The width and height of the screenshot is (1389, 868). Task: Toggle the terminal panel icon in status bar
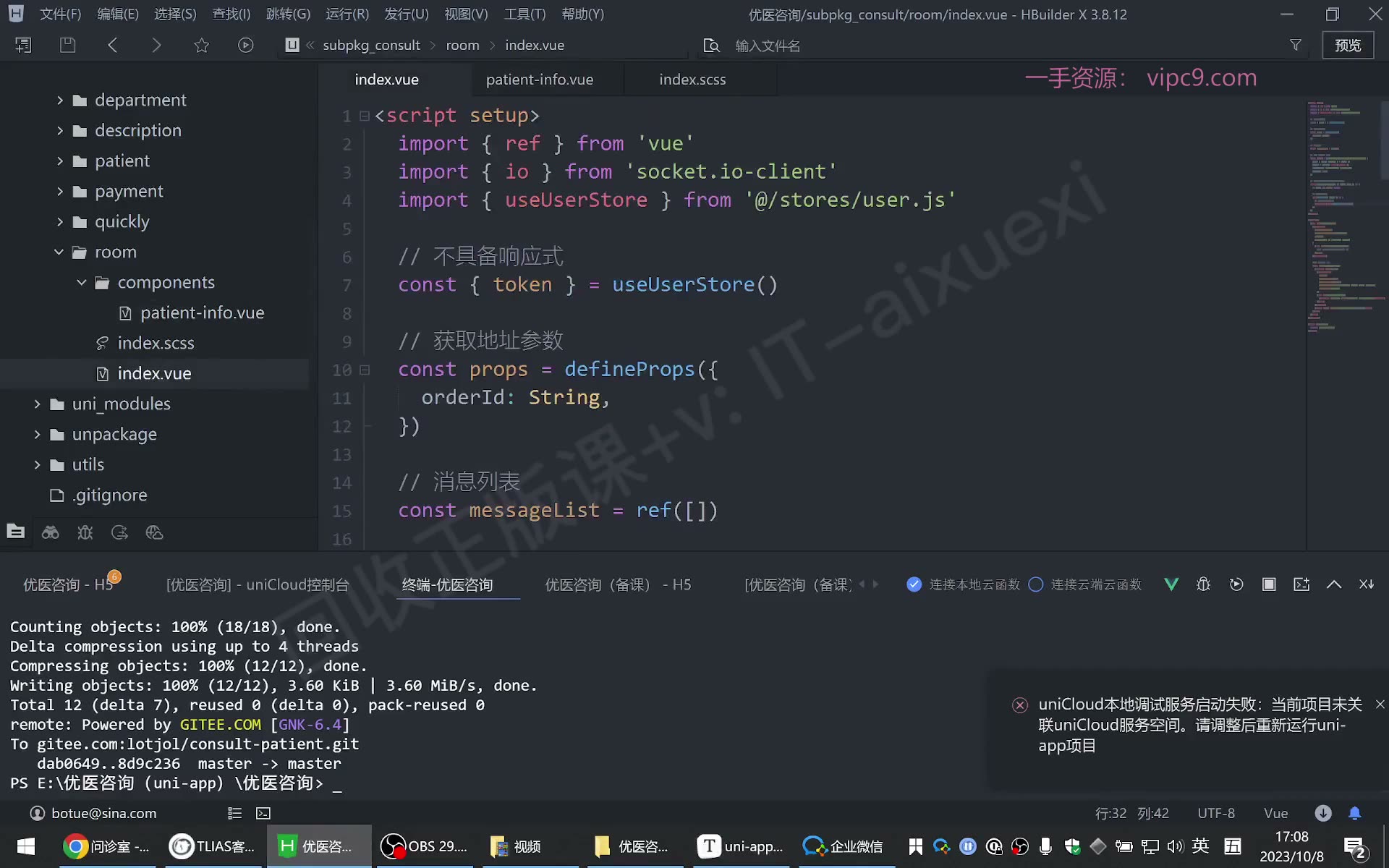click(263, 813)
